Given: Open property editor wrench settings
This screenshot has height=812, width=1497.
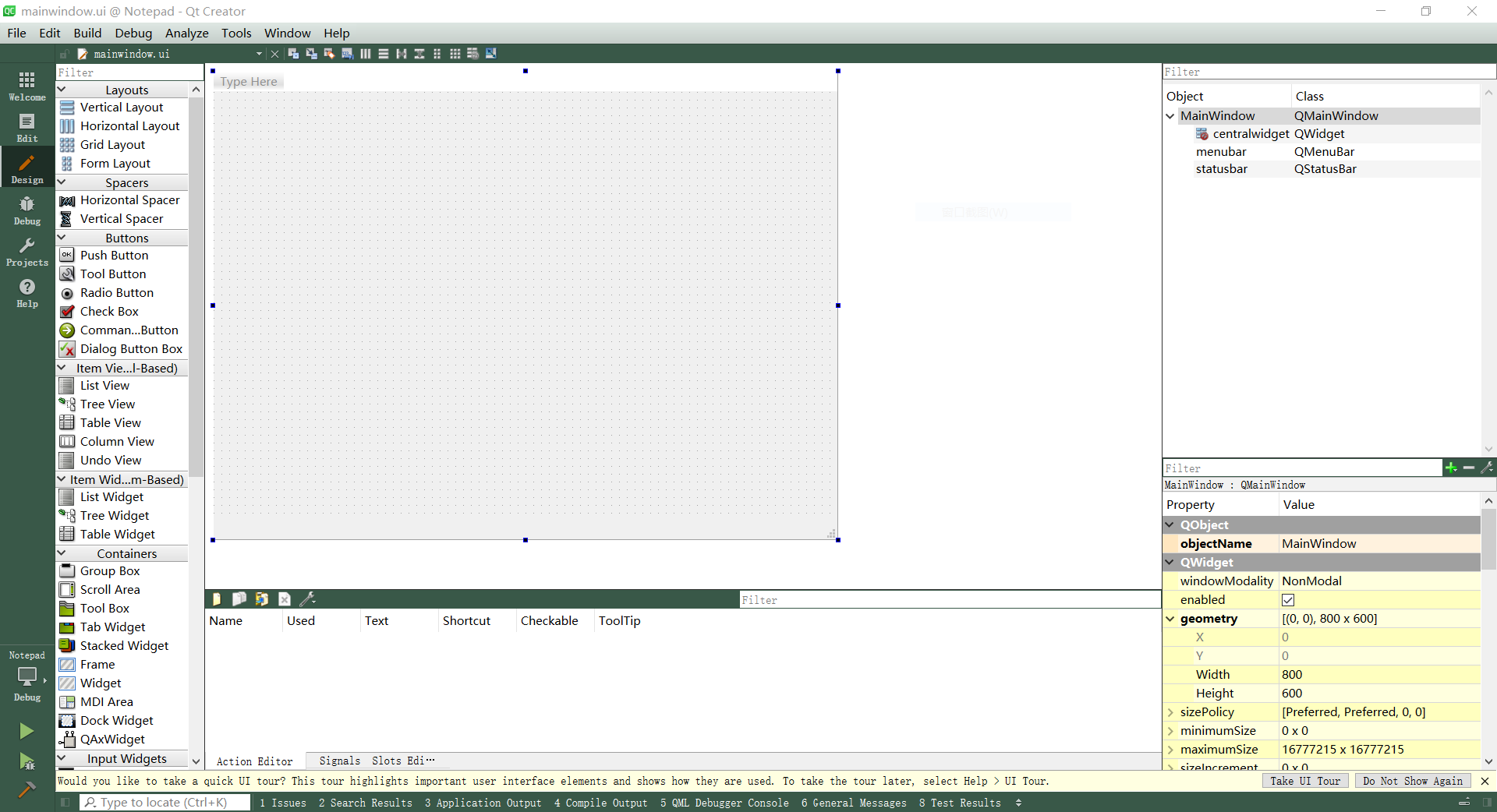Looking at the screenshot, I should [x=1487, y=468].
